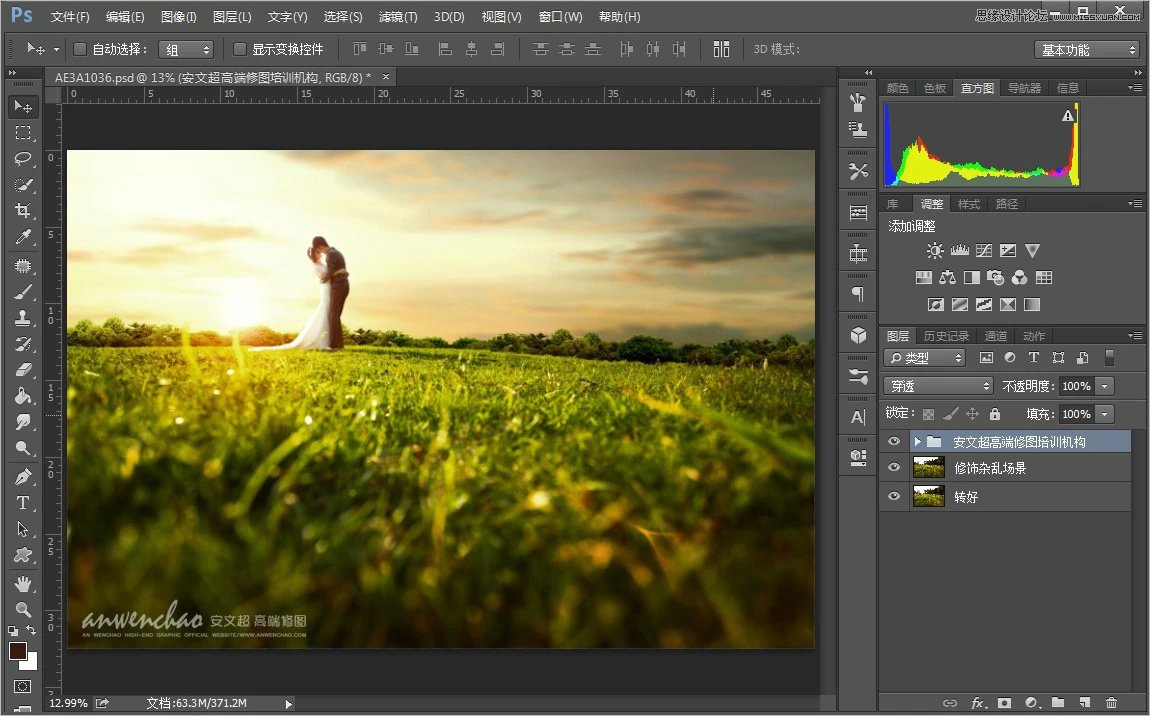
Task: Select the Zoom tool
Action: 22,607
